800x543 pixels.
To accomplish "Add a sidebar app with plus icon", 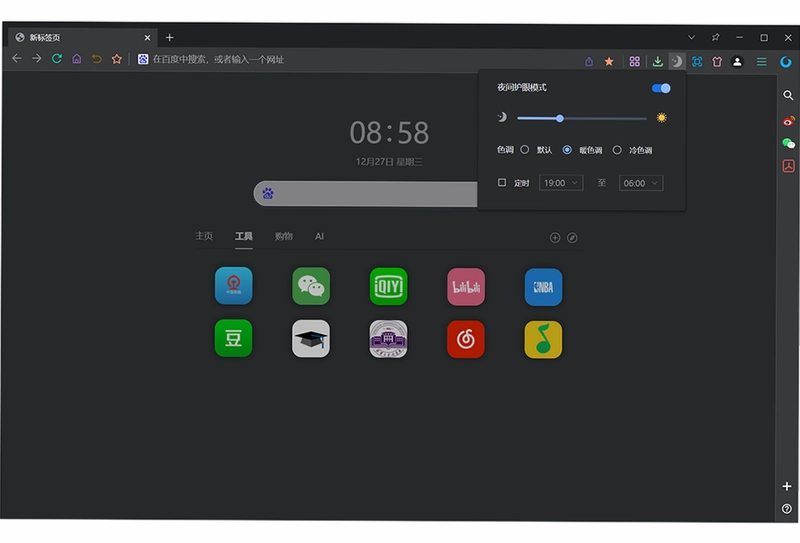I will coord(787,486).
